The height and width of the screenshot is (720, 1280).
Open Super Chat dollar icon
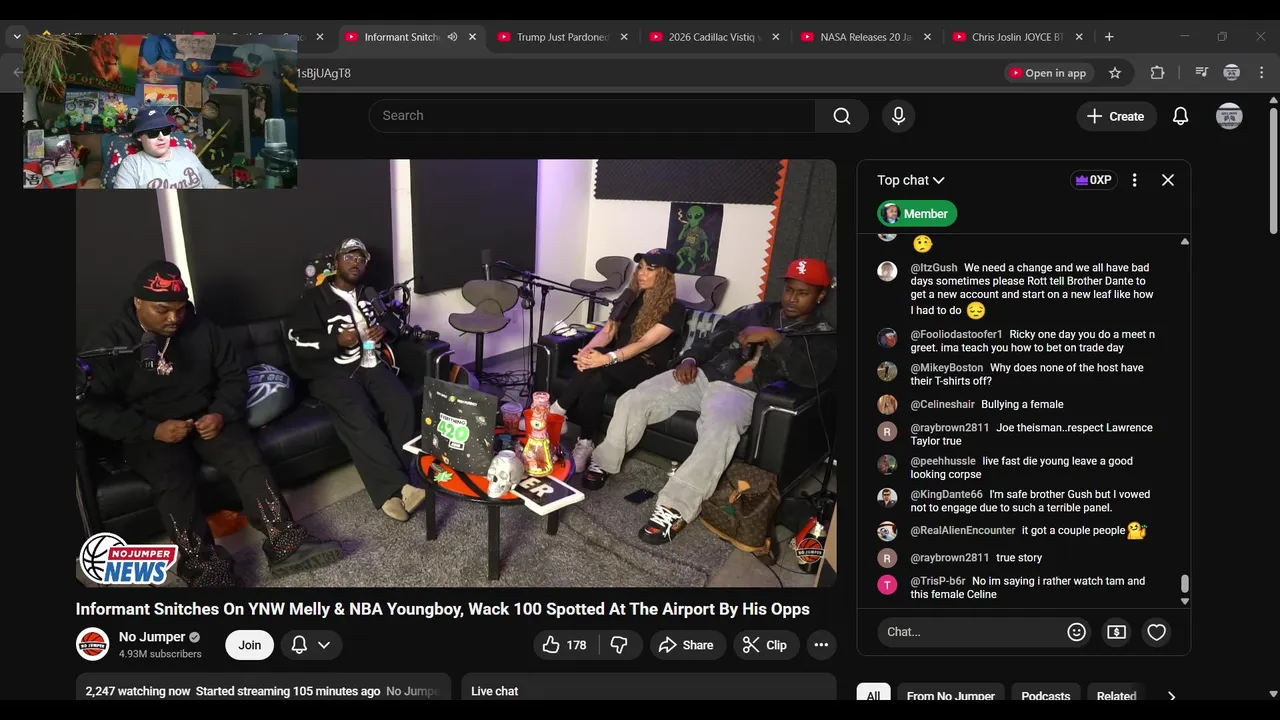point(1116,632)
